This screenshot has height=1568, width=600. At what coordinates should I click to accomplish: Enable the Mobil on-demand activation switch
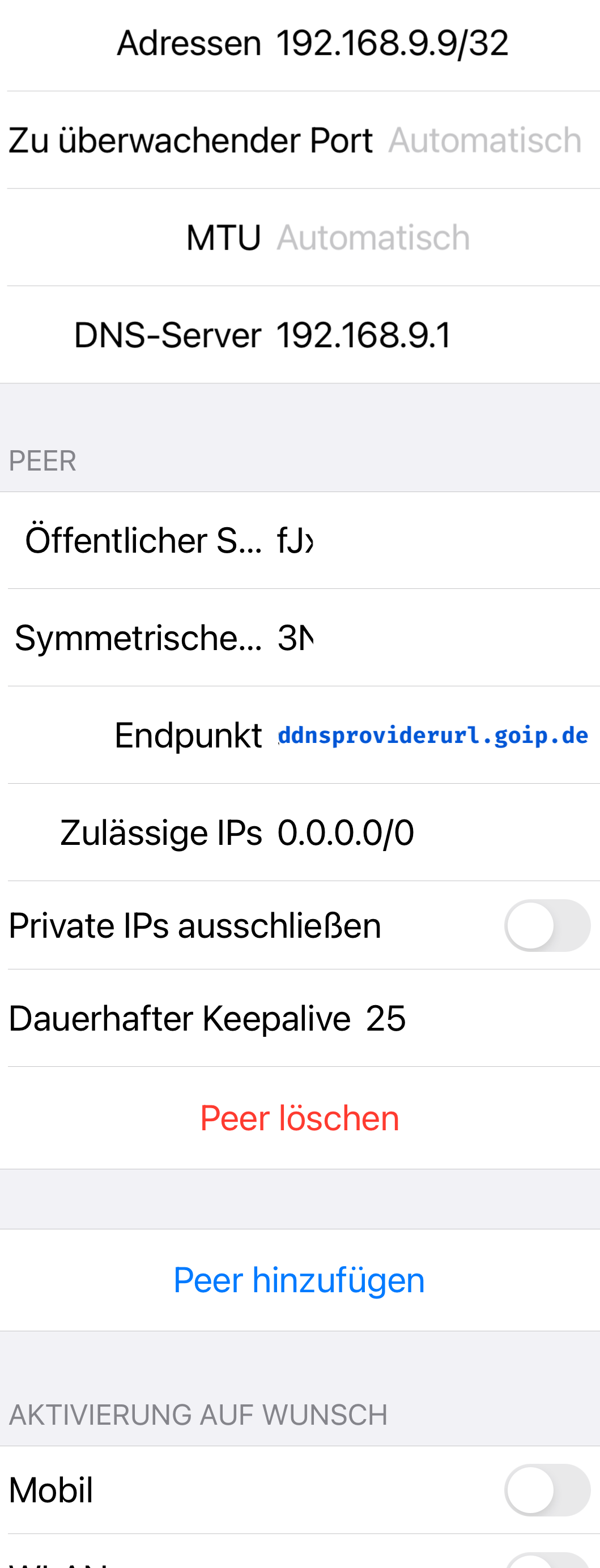coord(546,1489)
